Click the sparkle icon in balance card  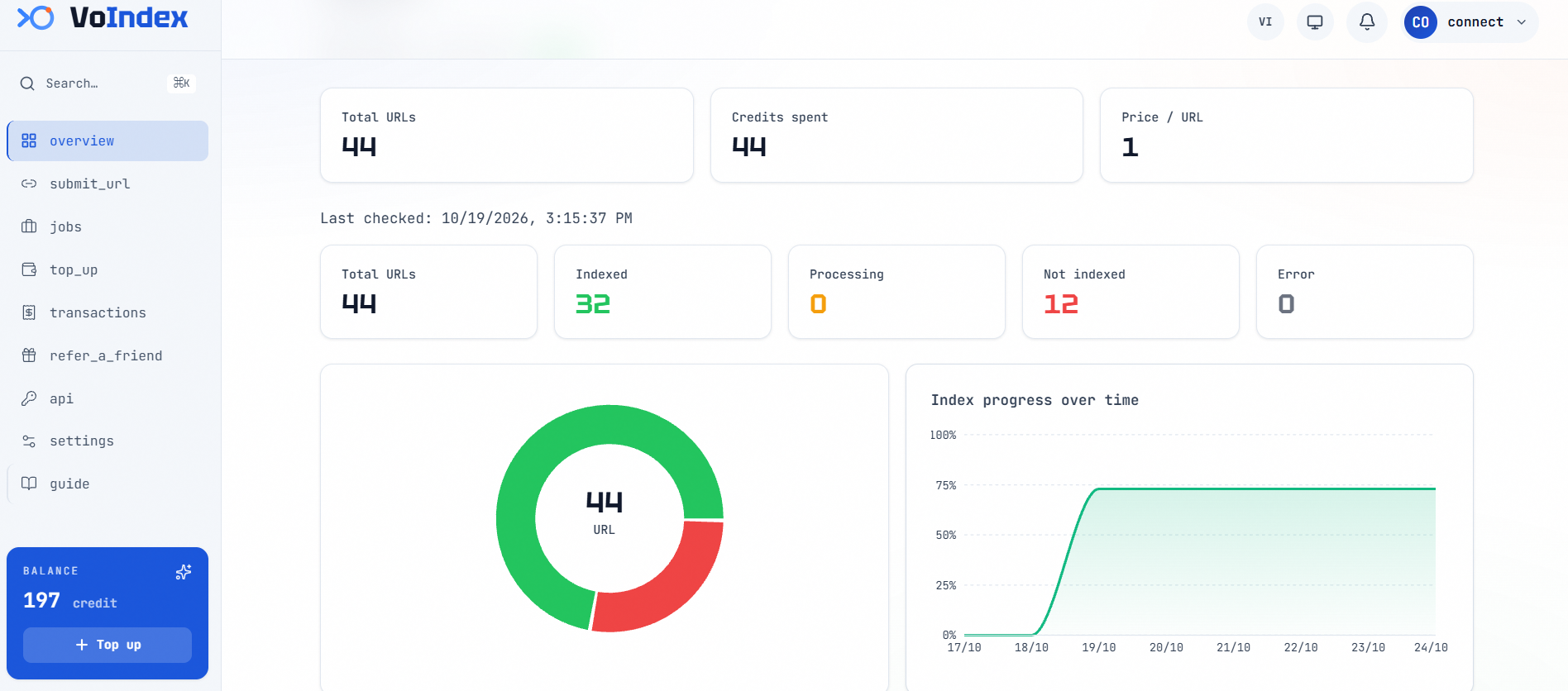(184, 572)
